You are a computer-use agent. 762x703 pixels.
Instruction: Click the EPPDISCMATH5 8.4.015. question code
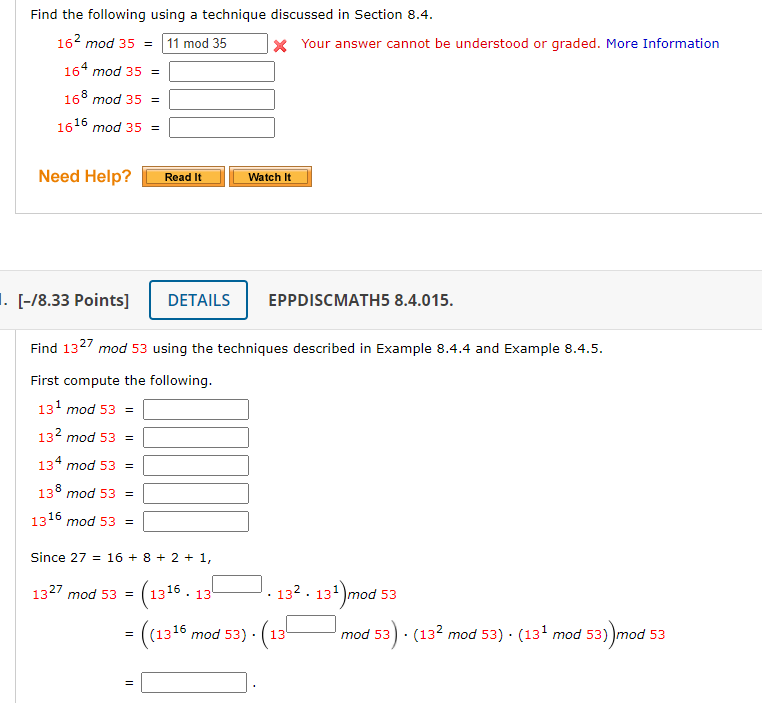click(361, 300)
